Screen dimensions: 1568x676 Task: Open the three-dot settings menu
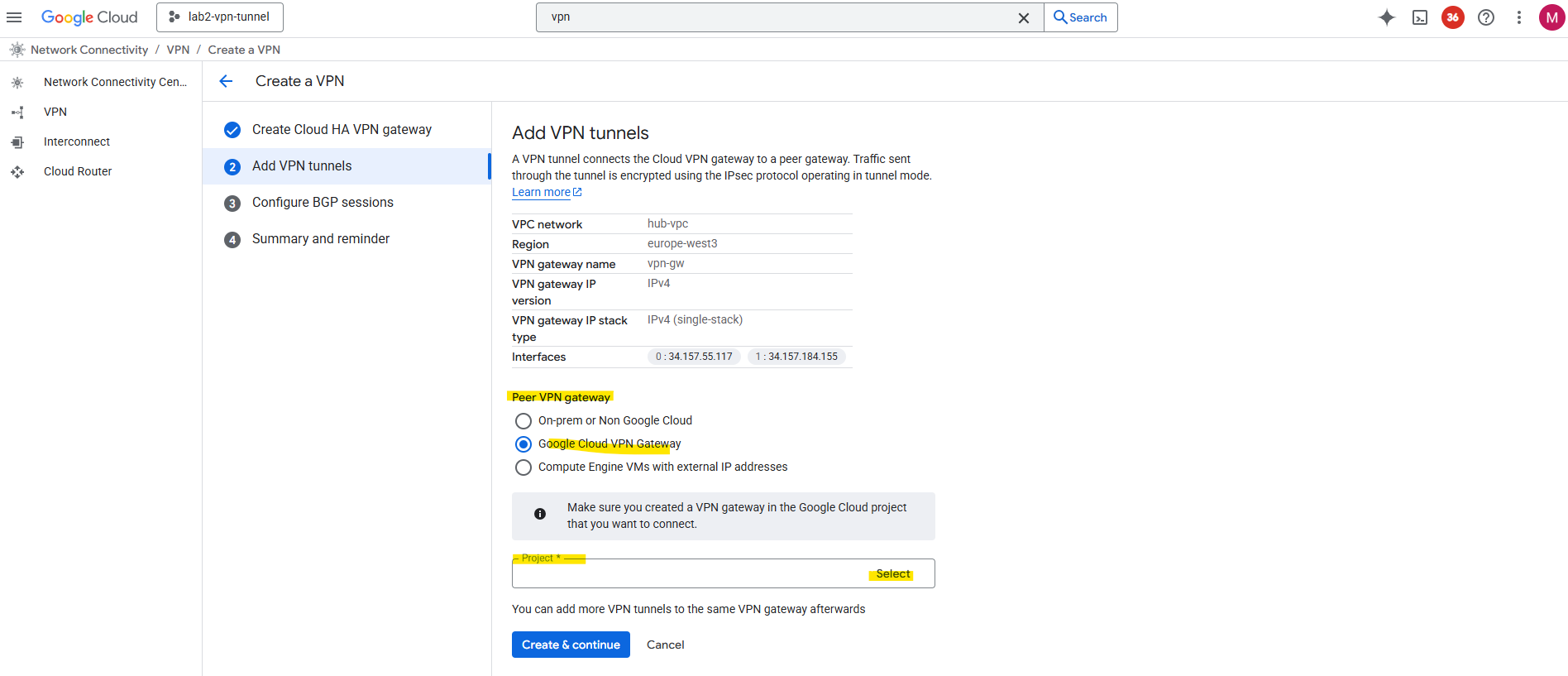1518,17
